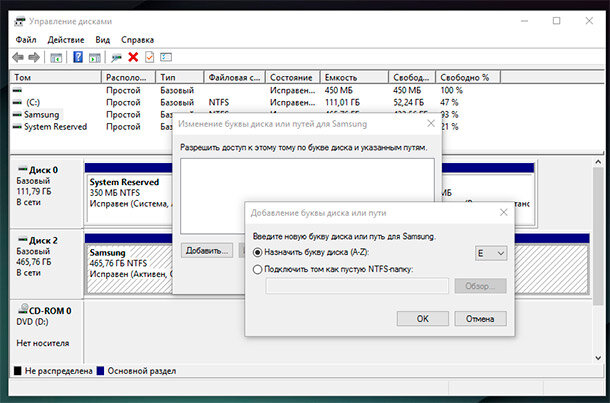Toggle the console tree pane icon
This screenshot has width=610, height=403.
coord(56,58)
